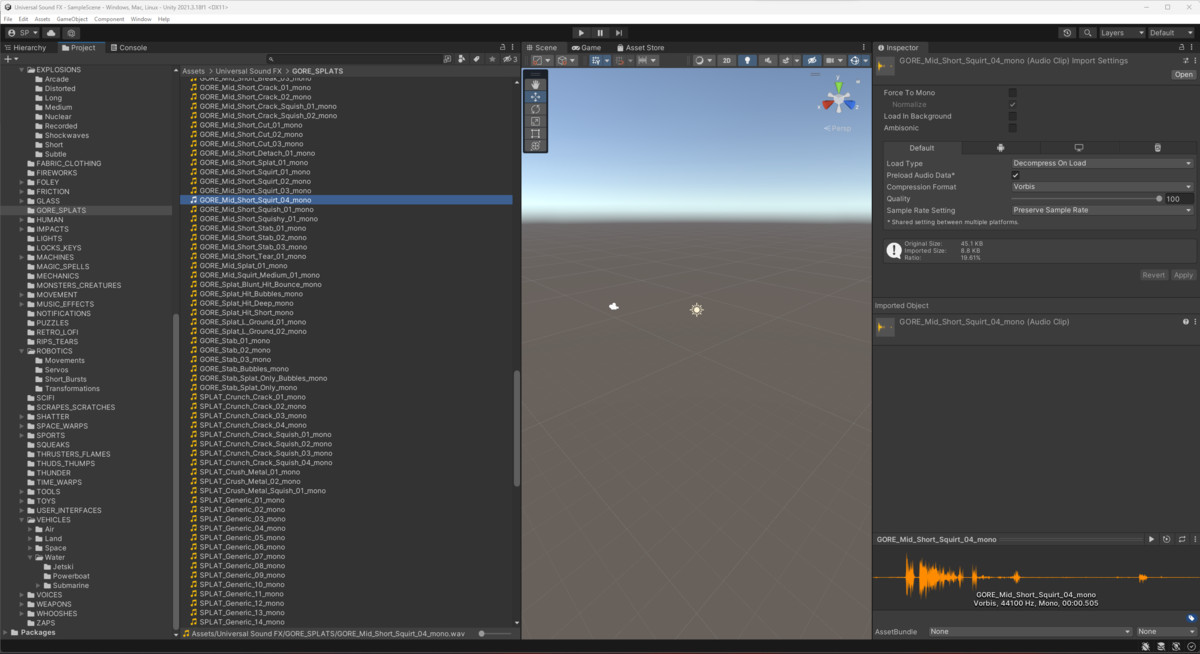Open the Load Type dropdown
The width and height of the screenshot is (1200, 654).
pos(1102,163)
